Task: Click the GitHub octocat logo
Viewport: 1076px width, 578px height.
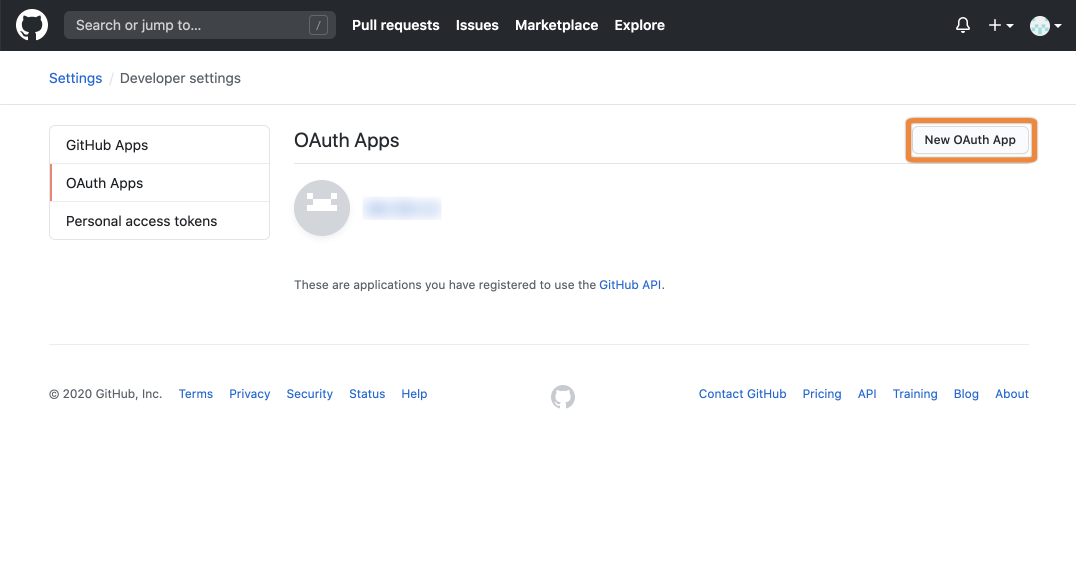Action: pyautogui.click(x=30, y=25)
